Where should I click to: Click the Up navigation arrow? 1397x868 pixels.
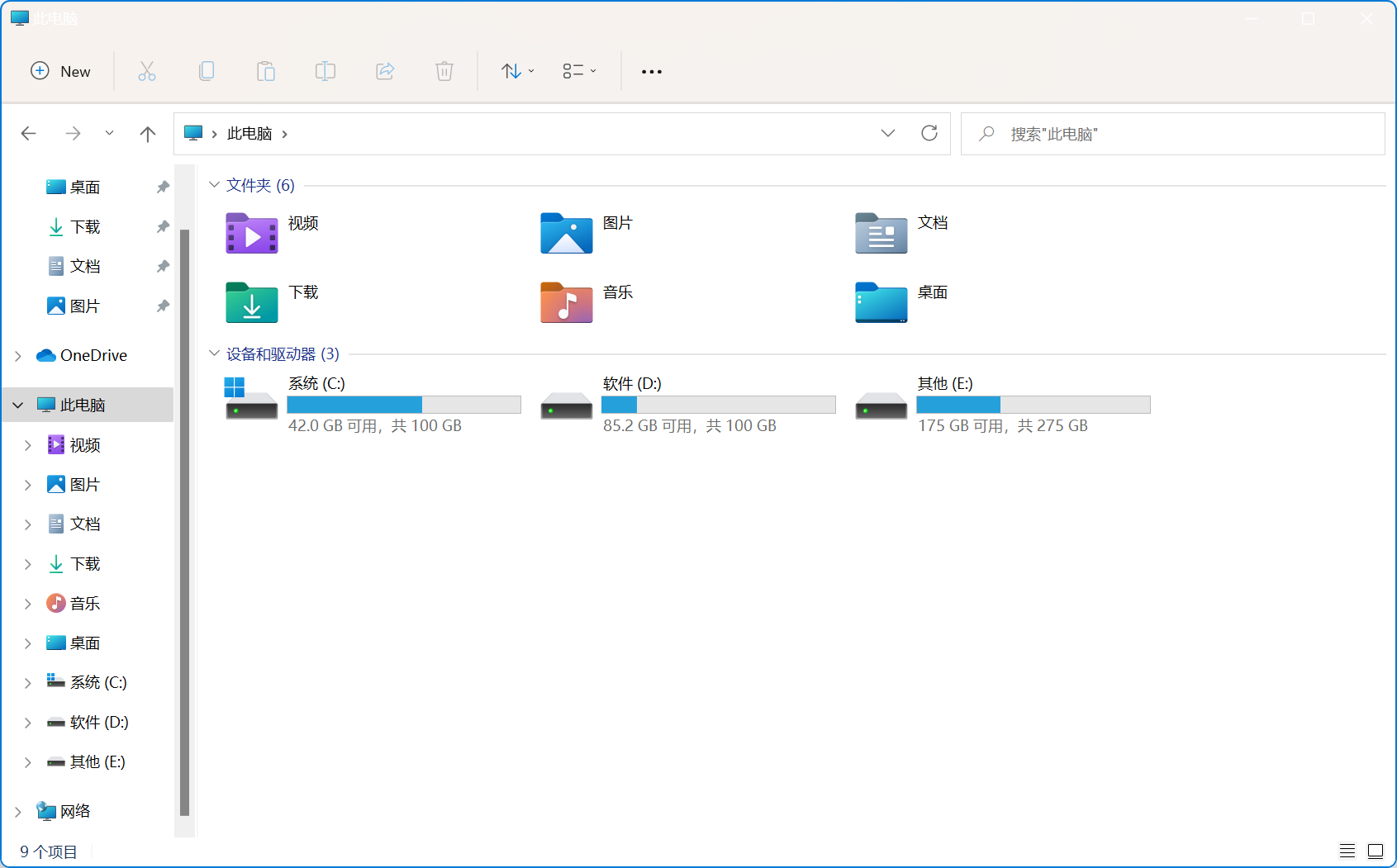click(x=148, y=133)
